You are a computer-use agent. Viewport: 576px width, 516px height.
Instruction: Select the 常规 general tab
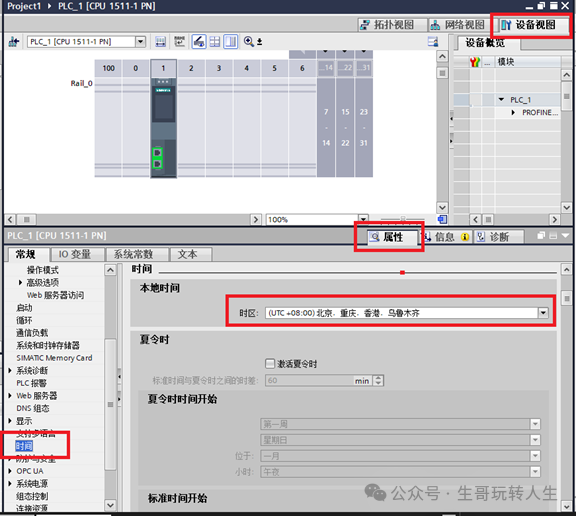(26, 254)
